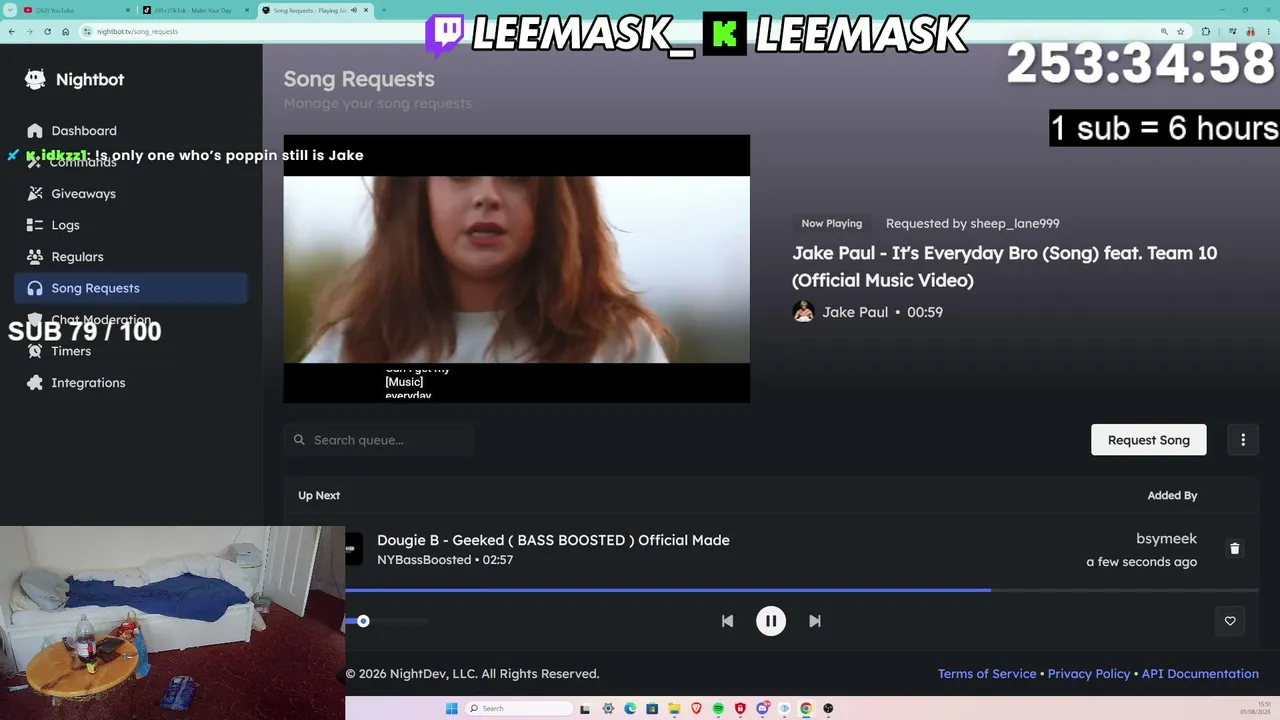Select Song Requests in the sidebar
Viewport: 1280px width, 720px height.
coord(131,288)
